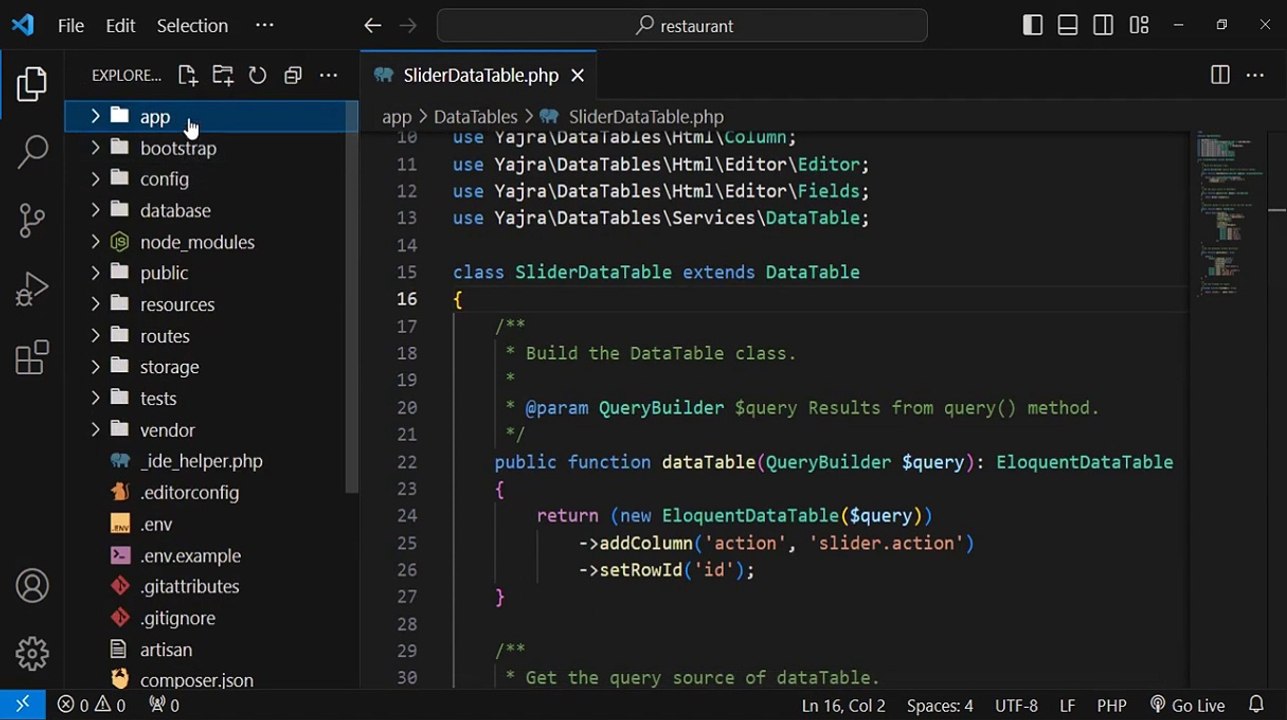
Task: Change end of line sequence LF
Action: (x=1067, y=705)
